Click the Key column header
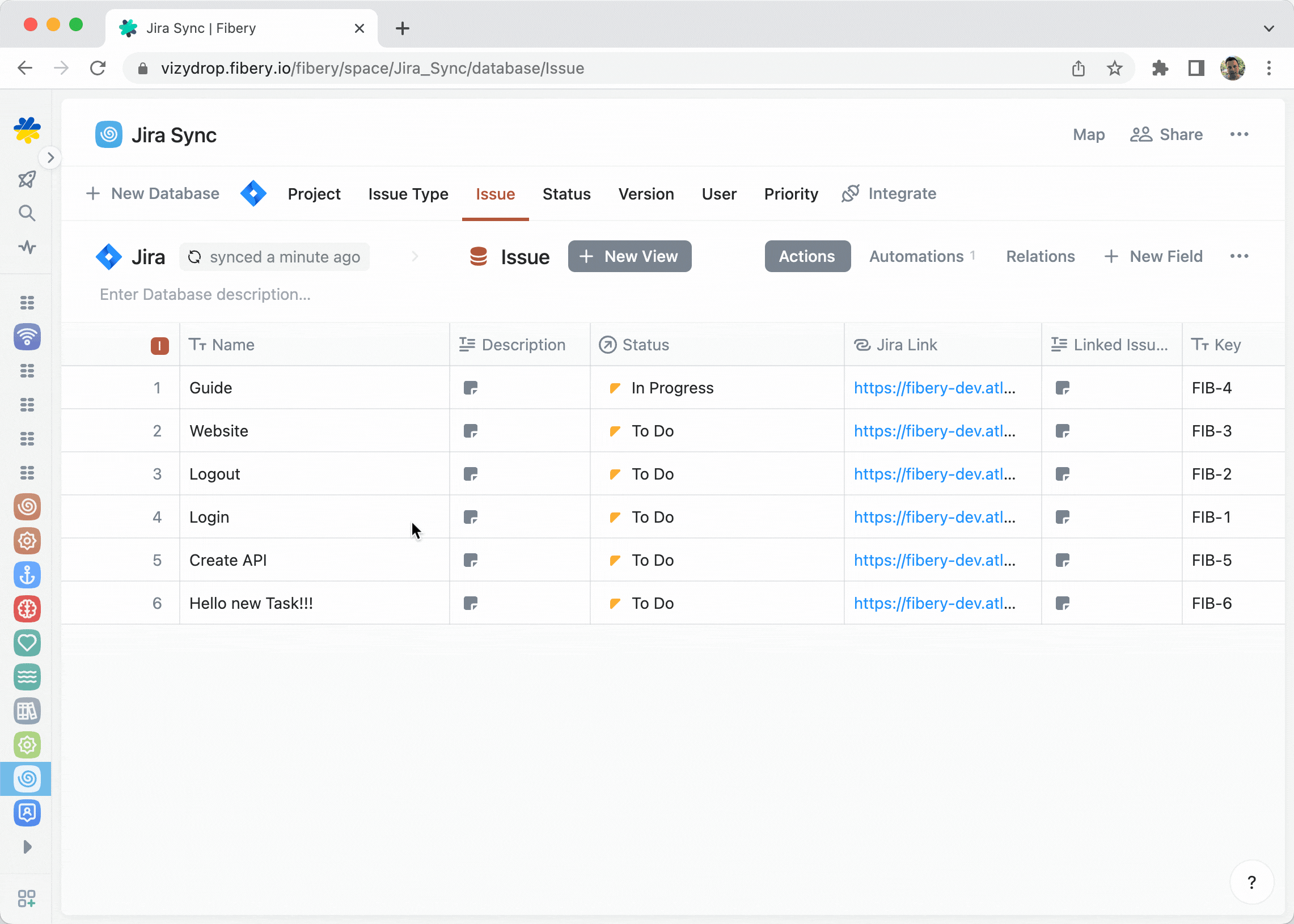1294x924 pixels. tap(1233, 345)
